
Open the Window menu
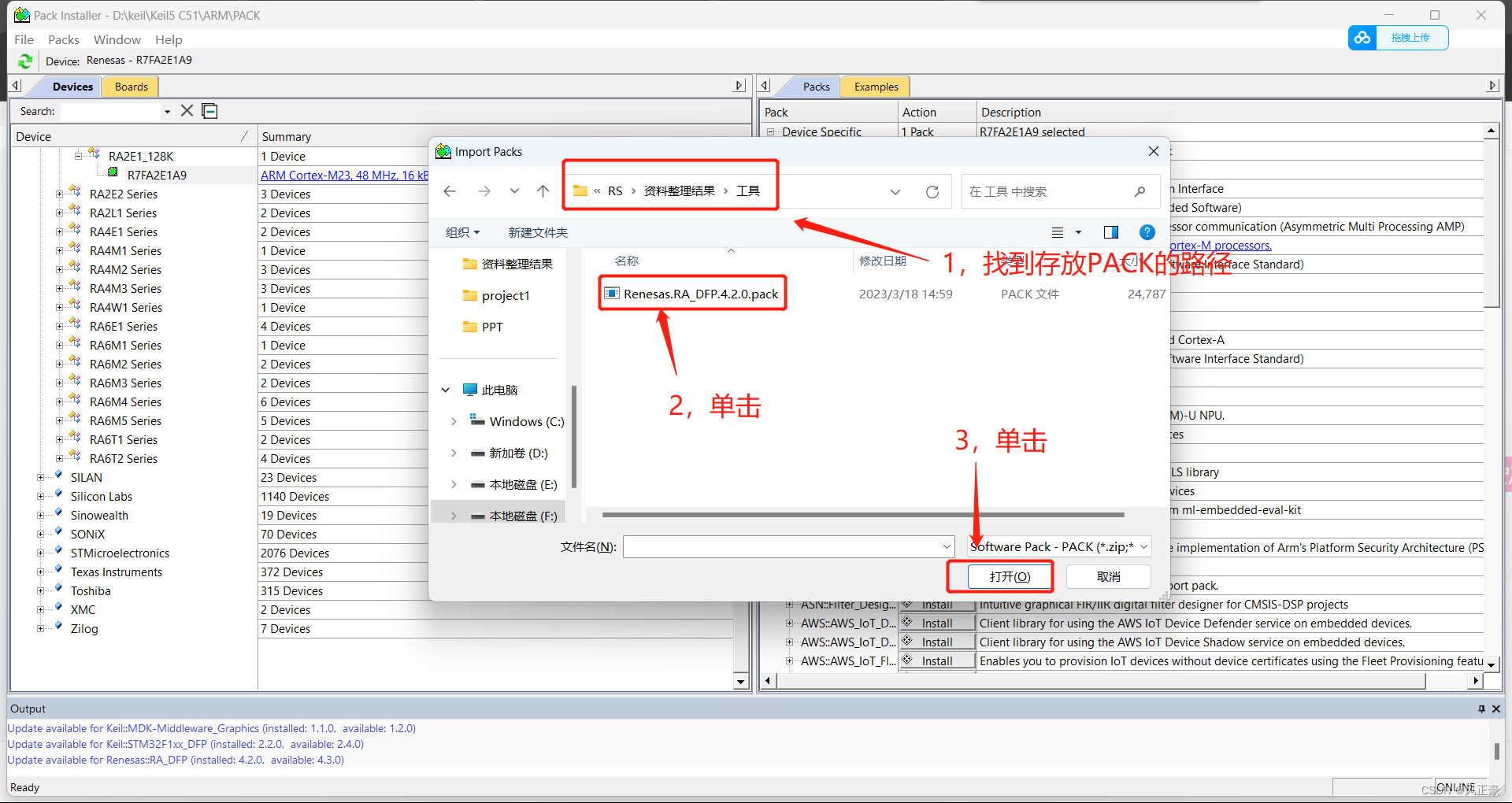pyautogui.click(x=117, y=39)
